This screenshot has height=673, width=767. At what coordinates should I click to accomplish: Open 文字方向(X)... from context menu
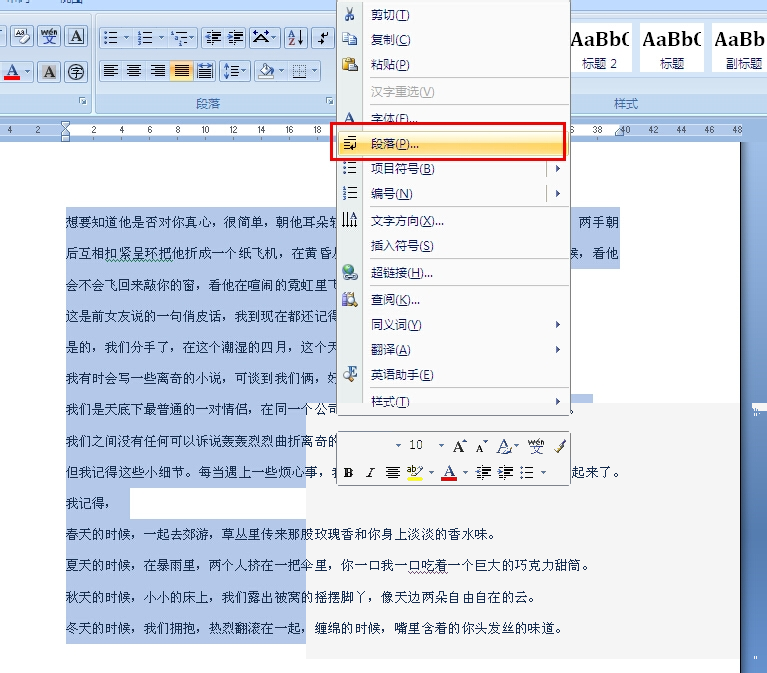[x=453, y=221]
